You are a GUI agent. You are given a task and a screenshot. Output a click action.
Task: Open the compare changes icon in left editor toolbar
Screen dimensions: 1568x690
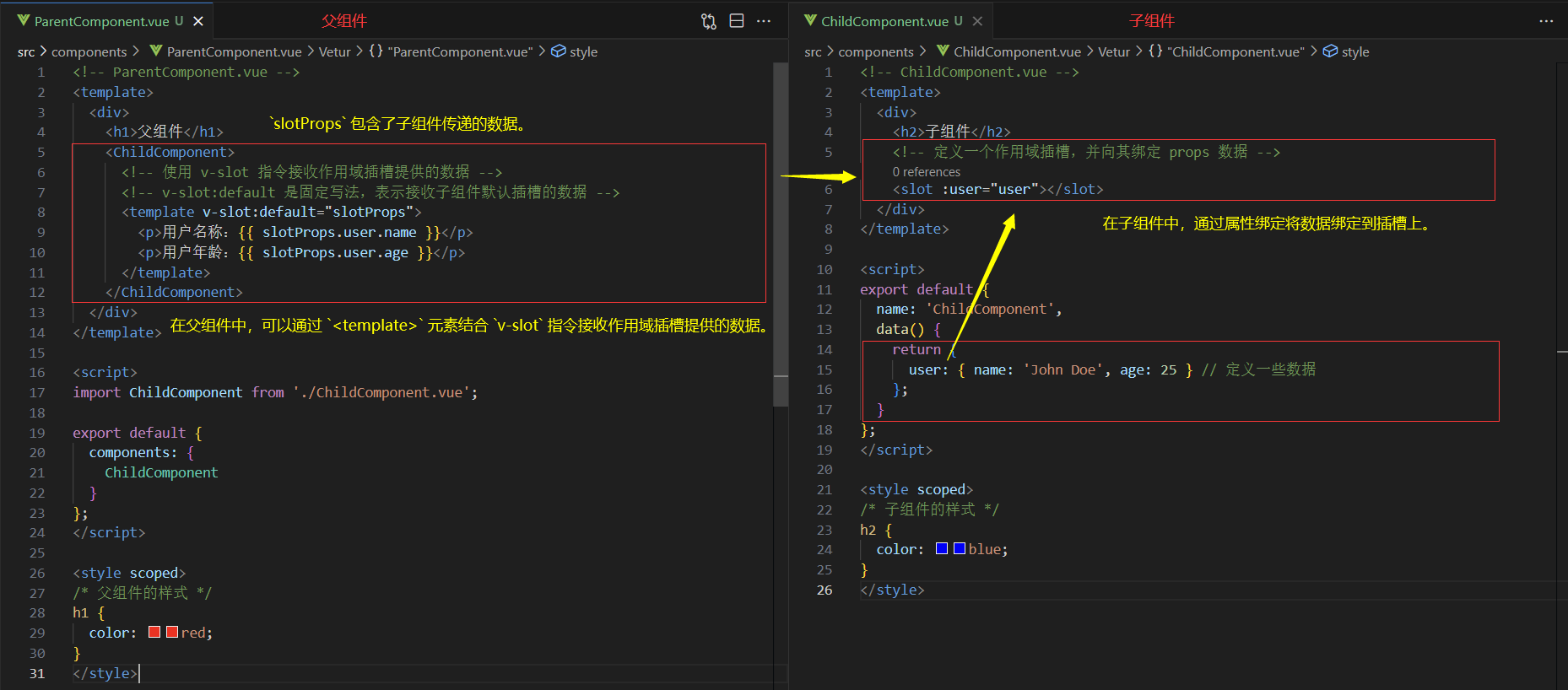[709, 21]
